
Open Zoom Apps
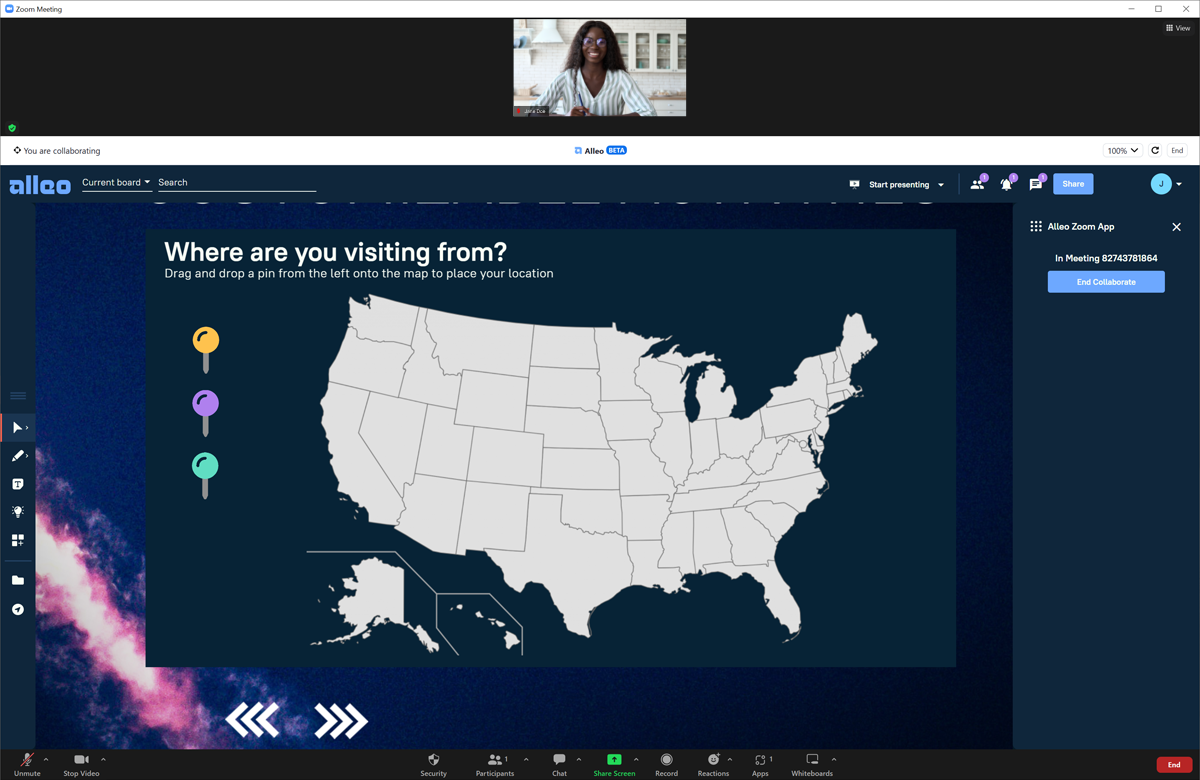[760, 765]
